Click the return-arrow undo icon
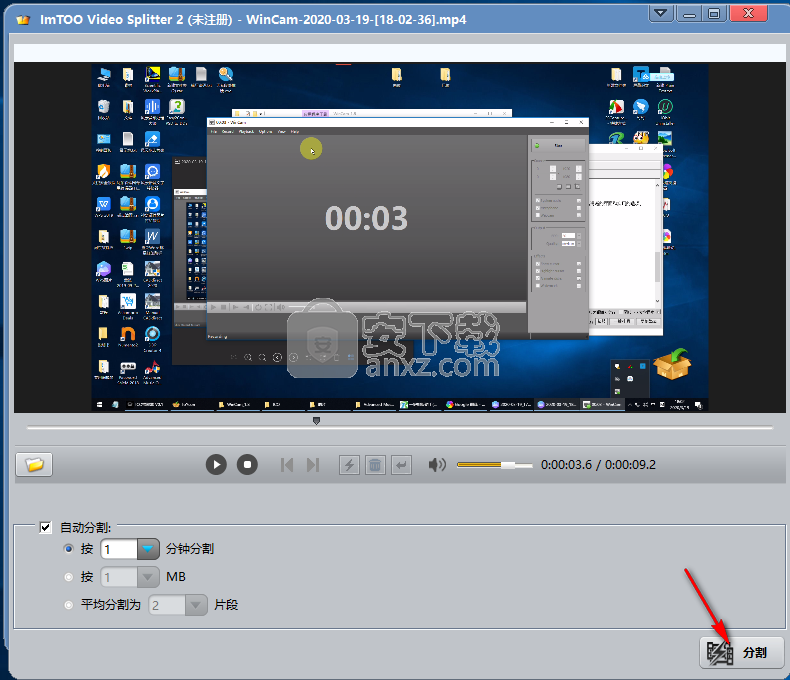 pos(401,464)
